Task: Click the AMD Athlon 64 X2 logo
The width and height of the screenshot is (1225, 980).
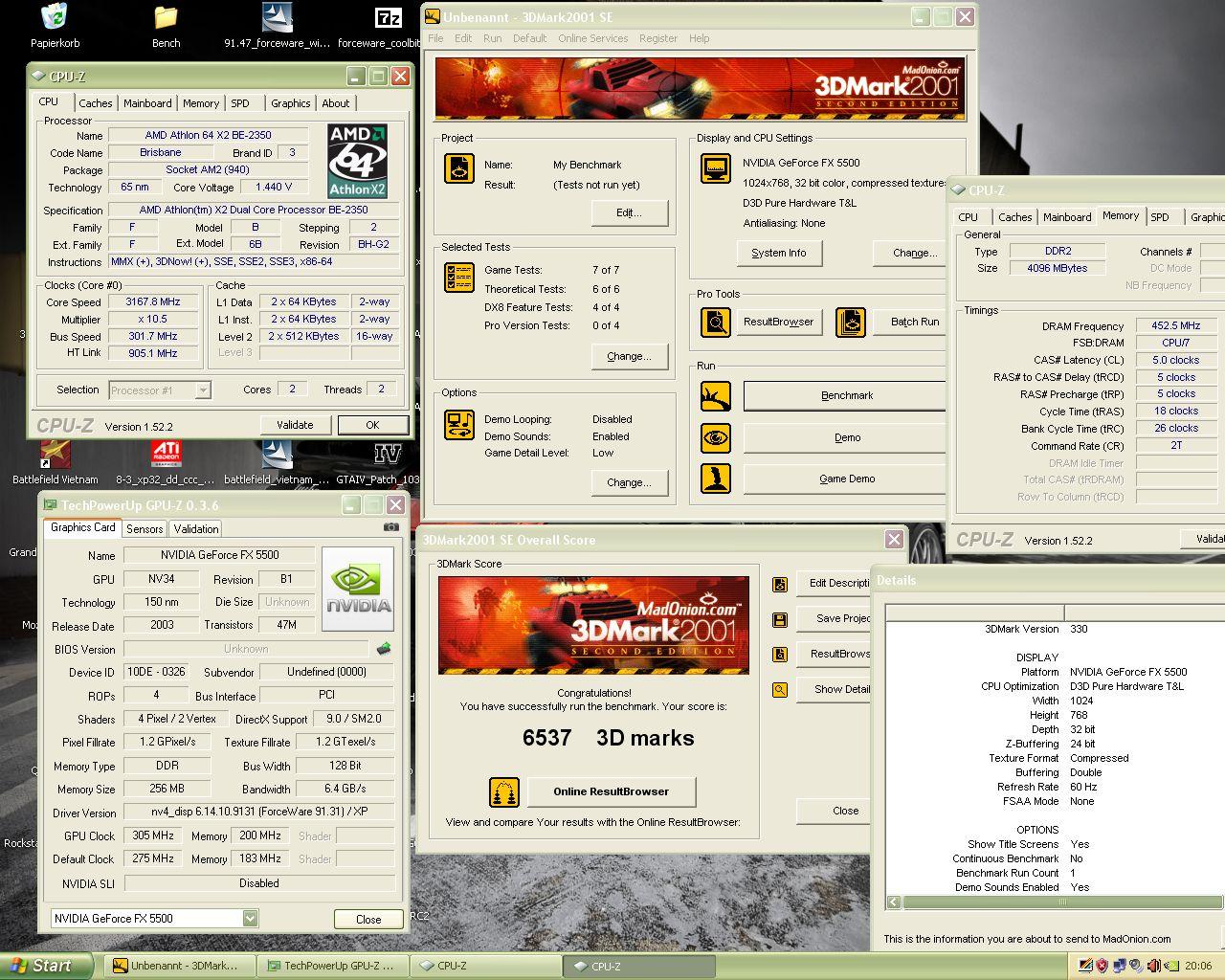Action: pos(357,161)
